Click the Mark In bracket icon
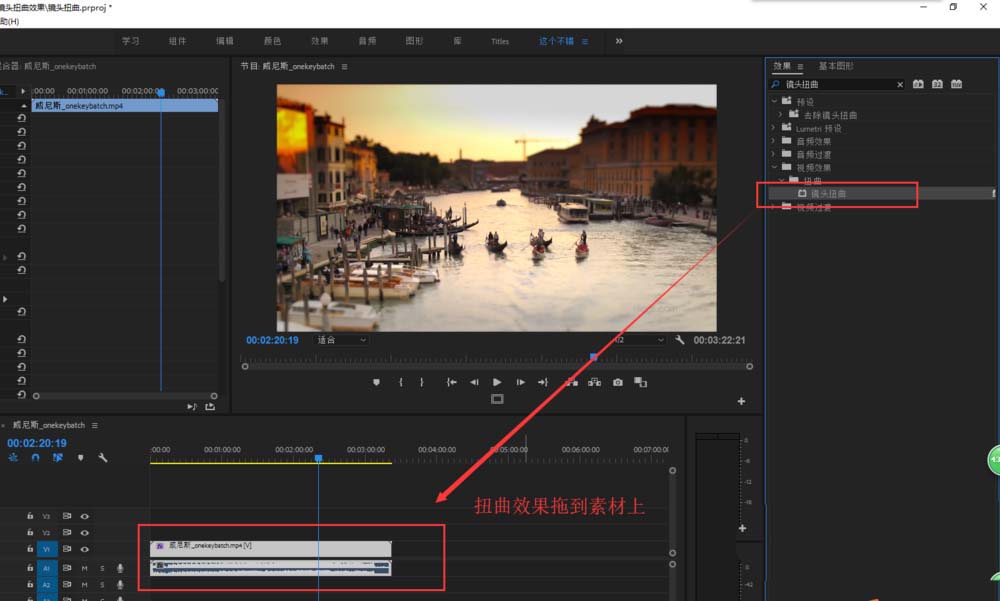This screenshot has height=601, width=1000. click(x=401, y=382)
